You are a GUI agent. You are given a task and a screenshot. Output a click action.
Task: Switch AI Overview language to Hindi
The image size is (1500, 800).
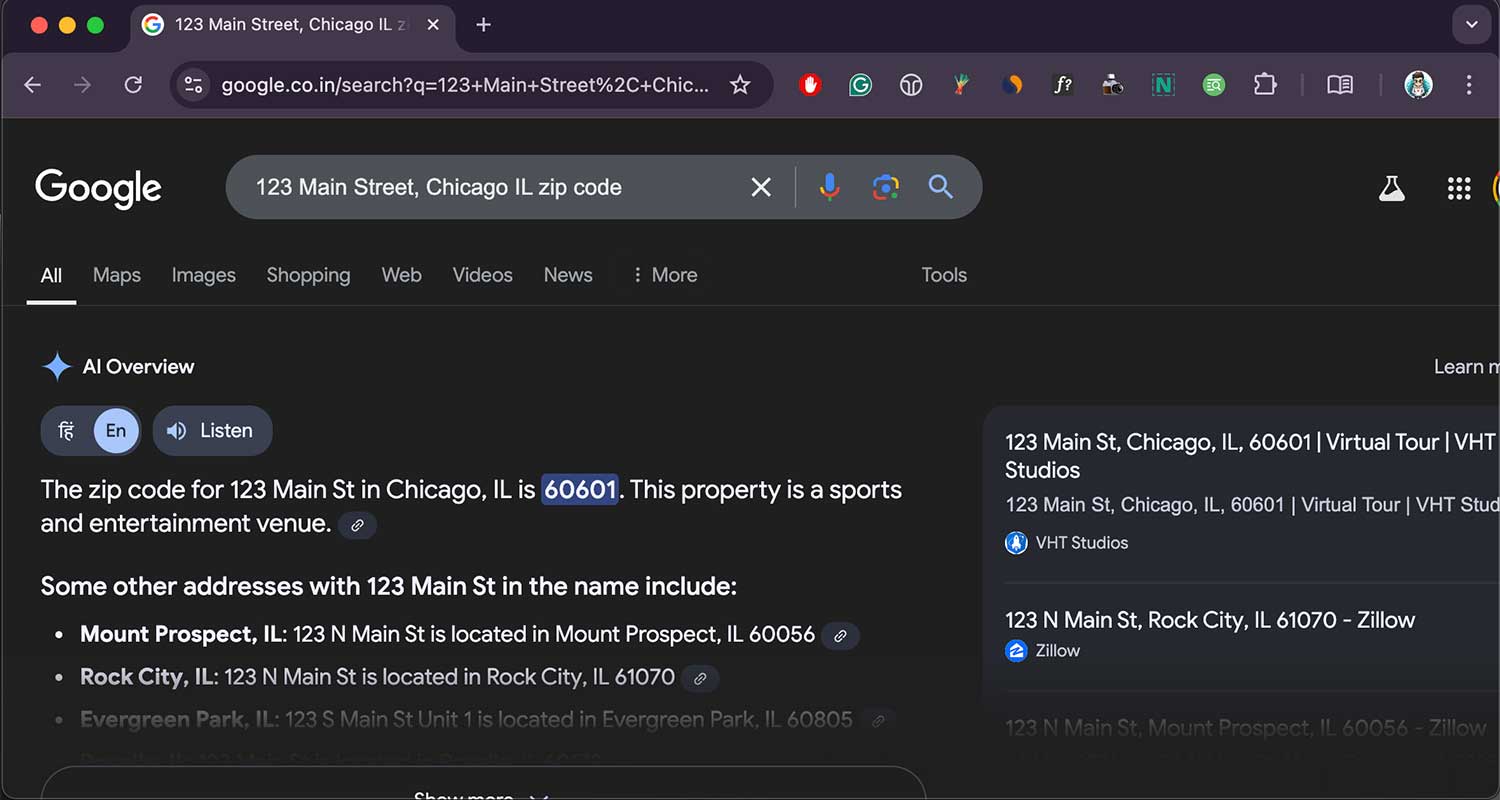coord(66,431)
